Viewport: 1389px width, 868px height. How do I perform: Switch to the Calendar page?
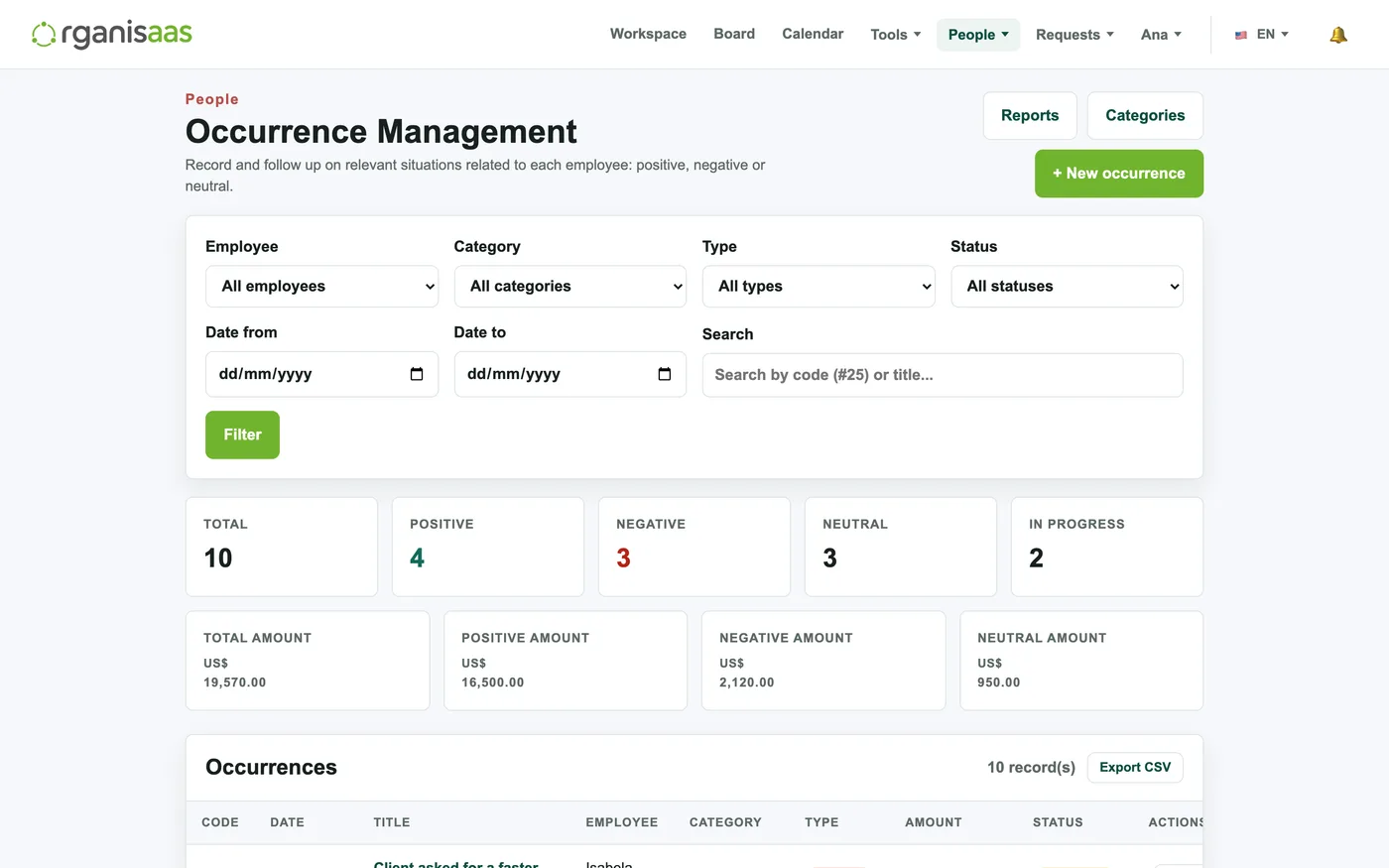coord(813,34)
